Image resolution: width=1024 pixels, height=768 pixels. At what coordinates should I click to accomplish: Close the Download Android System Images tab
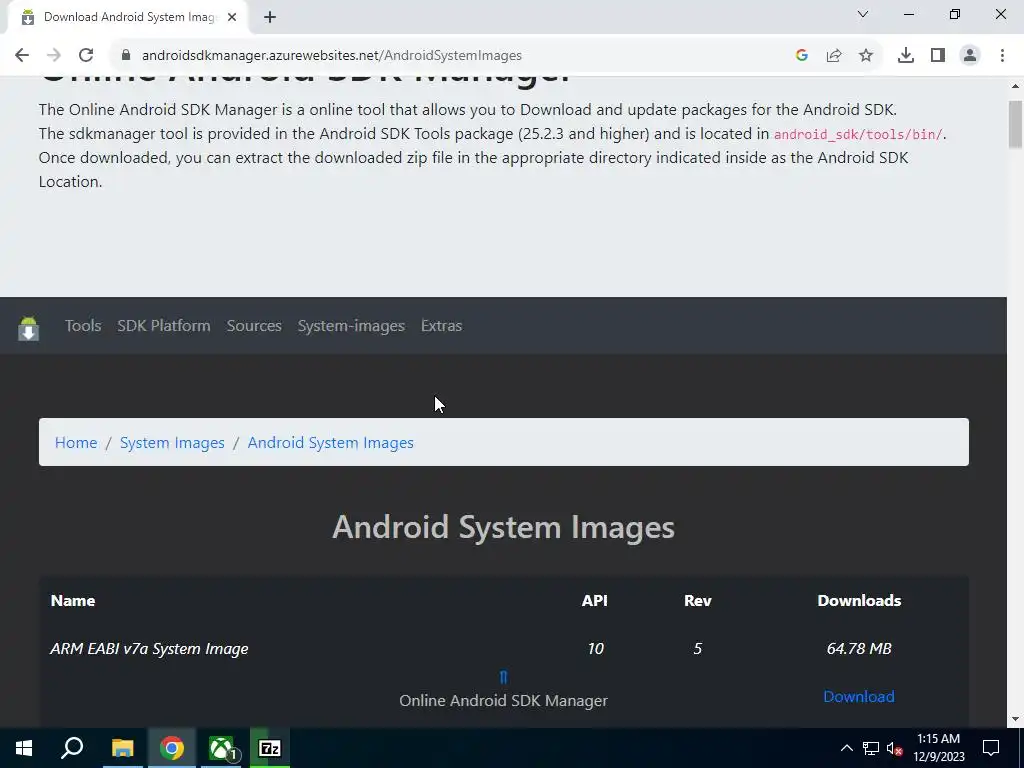(x=232, y=18)
